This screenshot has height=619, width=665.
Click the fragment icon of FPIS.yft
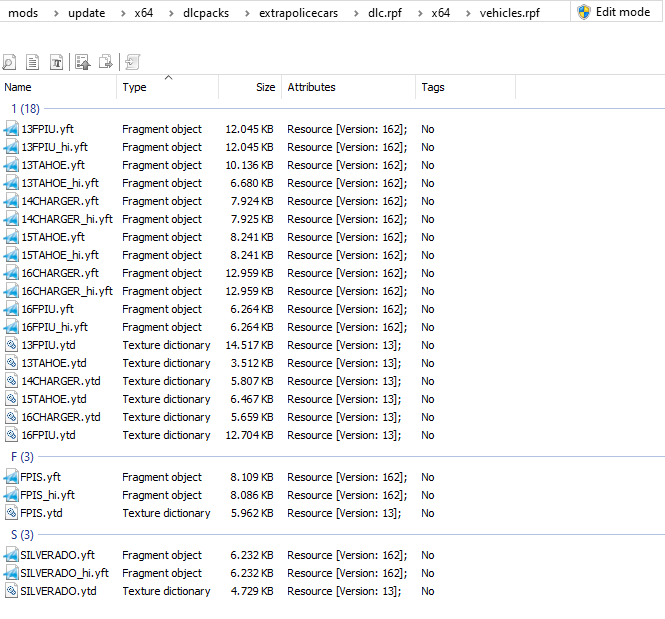pos(11,477)
